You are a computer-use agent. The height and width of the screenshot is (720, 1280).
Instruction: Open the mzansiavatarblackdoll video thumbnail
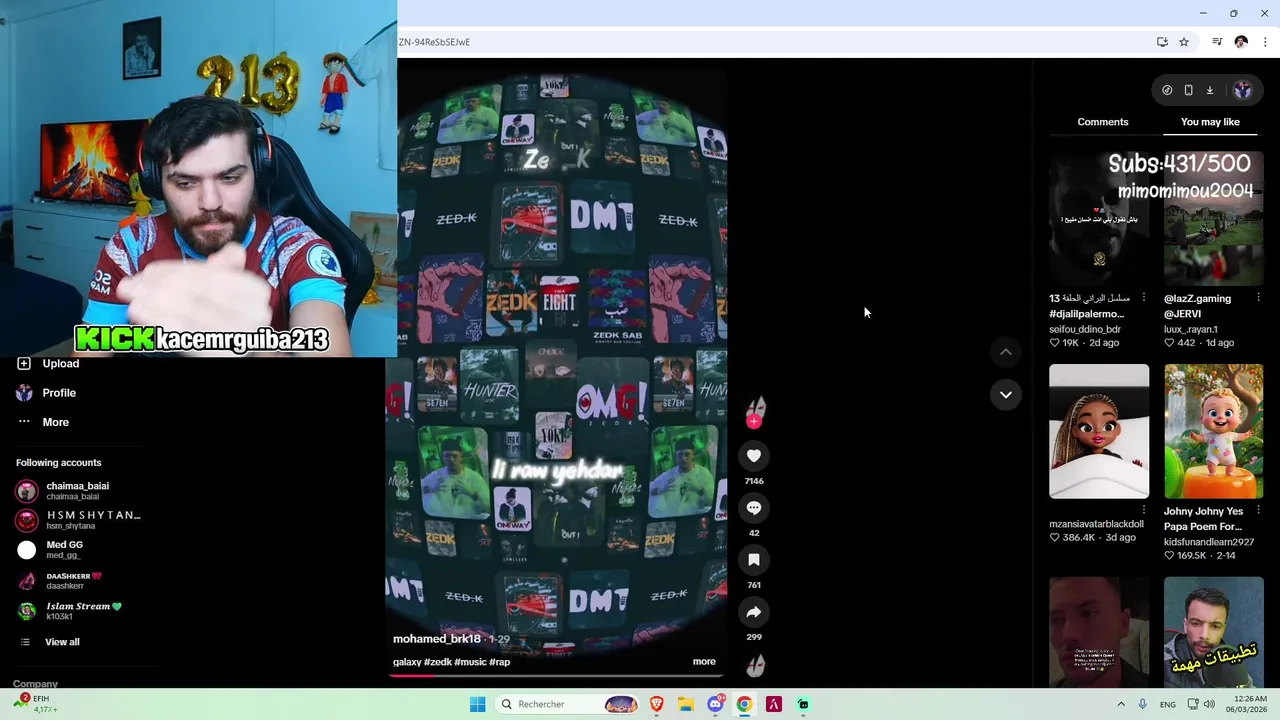click(1099, 431)
